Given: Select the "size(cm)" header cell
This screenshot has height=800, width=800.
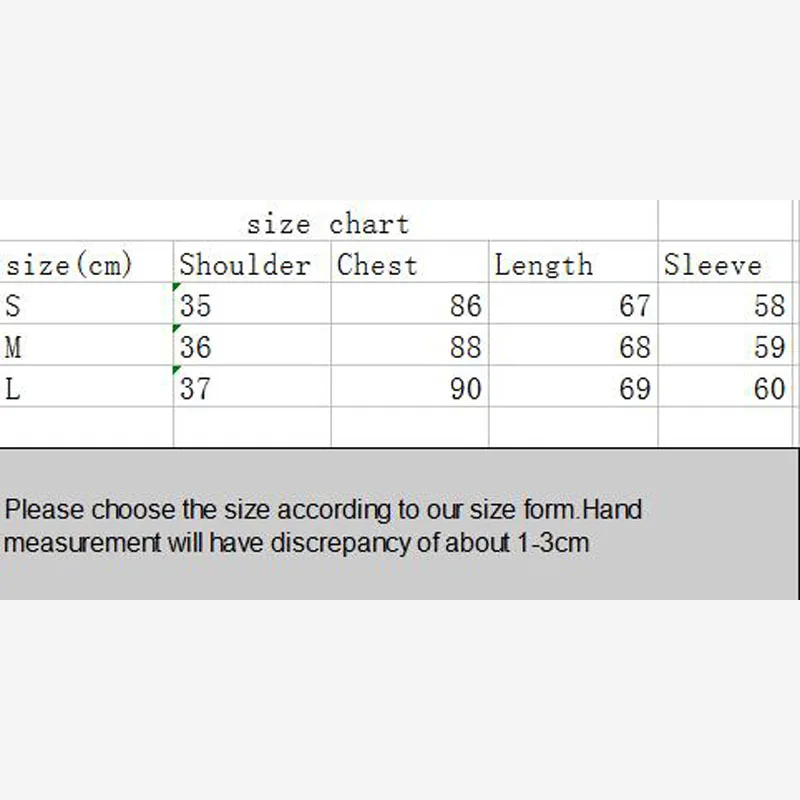Looking at the screenshot, I should [86, 265].
